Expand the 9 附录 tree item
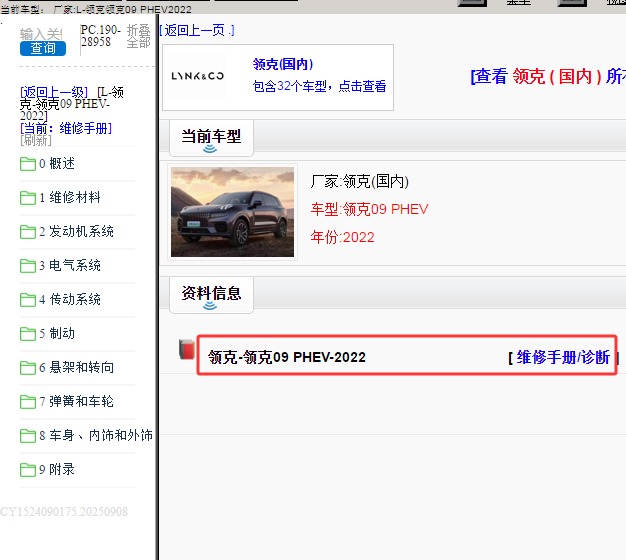The height and width of the screenshot is (560, 626). [57, 469]
